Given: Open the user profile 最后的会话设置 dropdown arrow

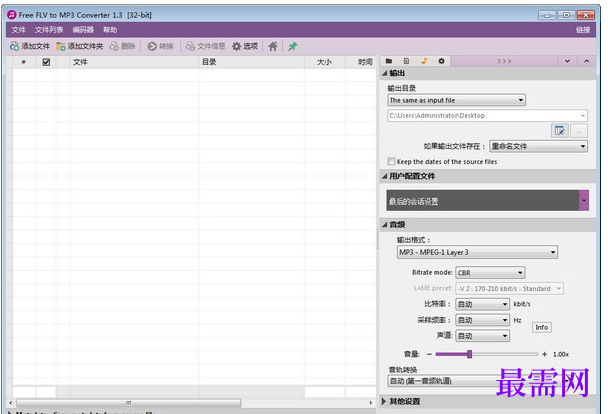Looking at the screenshot, I should click(x=584, y=200).
